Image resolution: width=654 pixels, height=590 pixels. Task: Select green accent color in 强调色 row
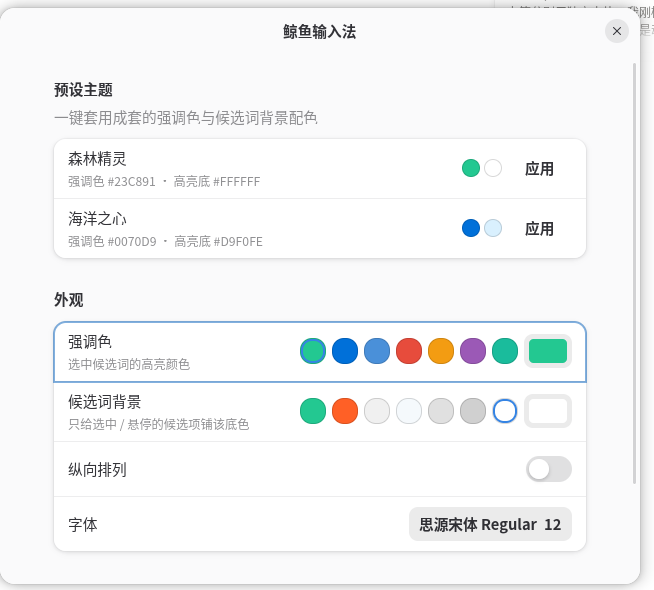click(x=313, y=351)
